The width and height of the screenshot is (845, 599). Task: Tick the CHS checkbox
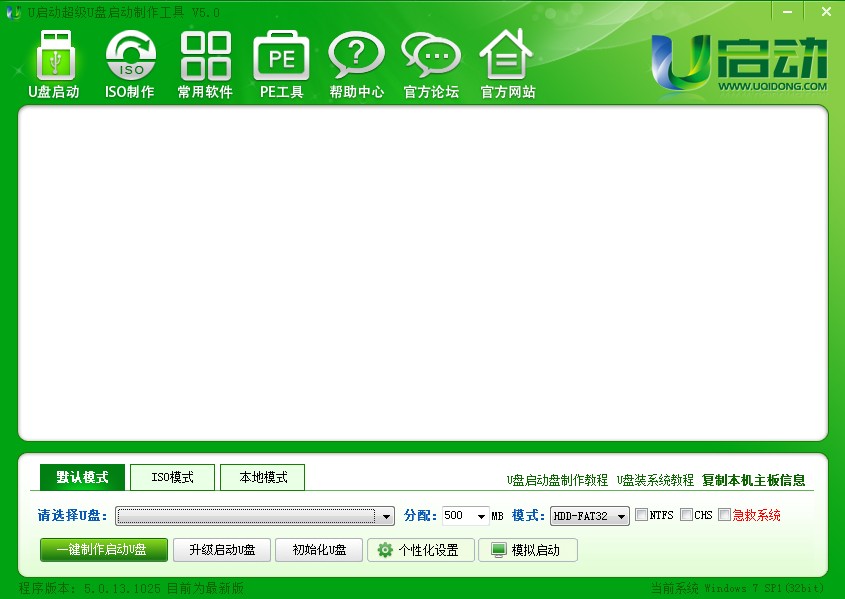tap(686, 515)
